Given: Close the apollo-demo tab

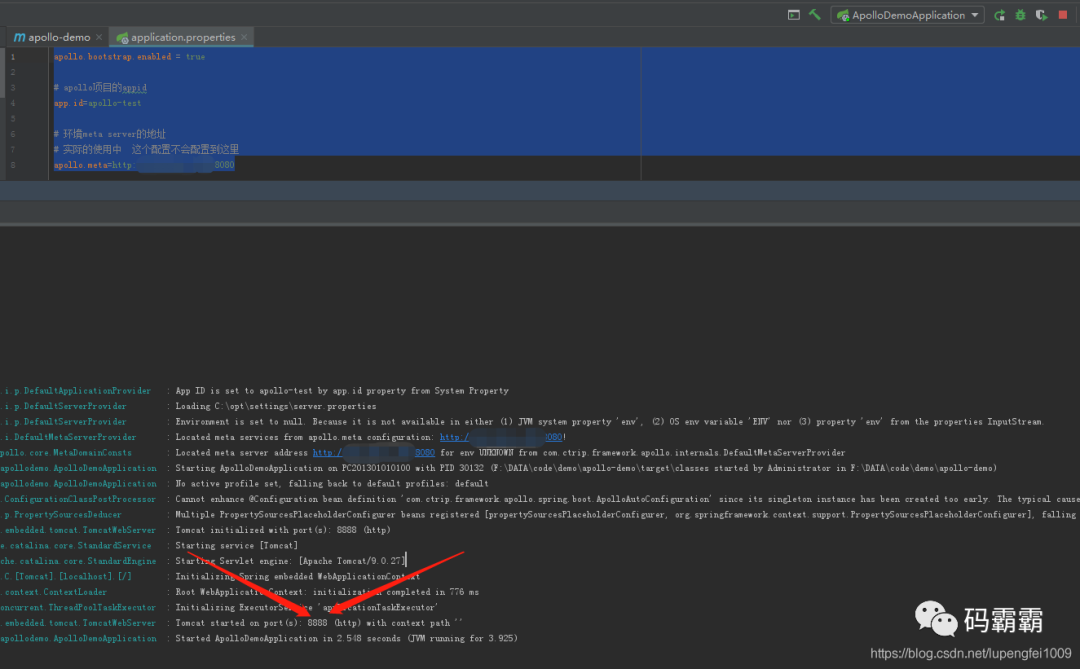Looking at the screenshot, I should (x=99, y=37).
